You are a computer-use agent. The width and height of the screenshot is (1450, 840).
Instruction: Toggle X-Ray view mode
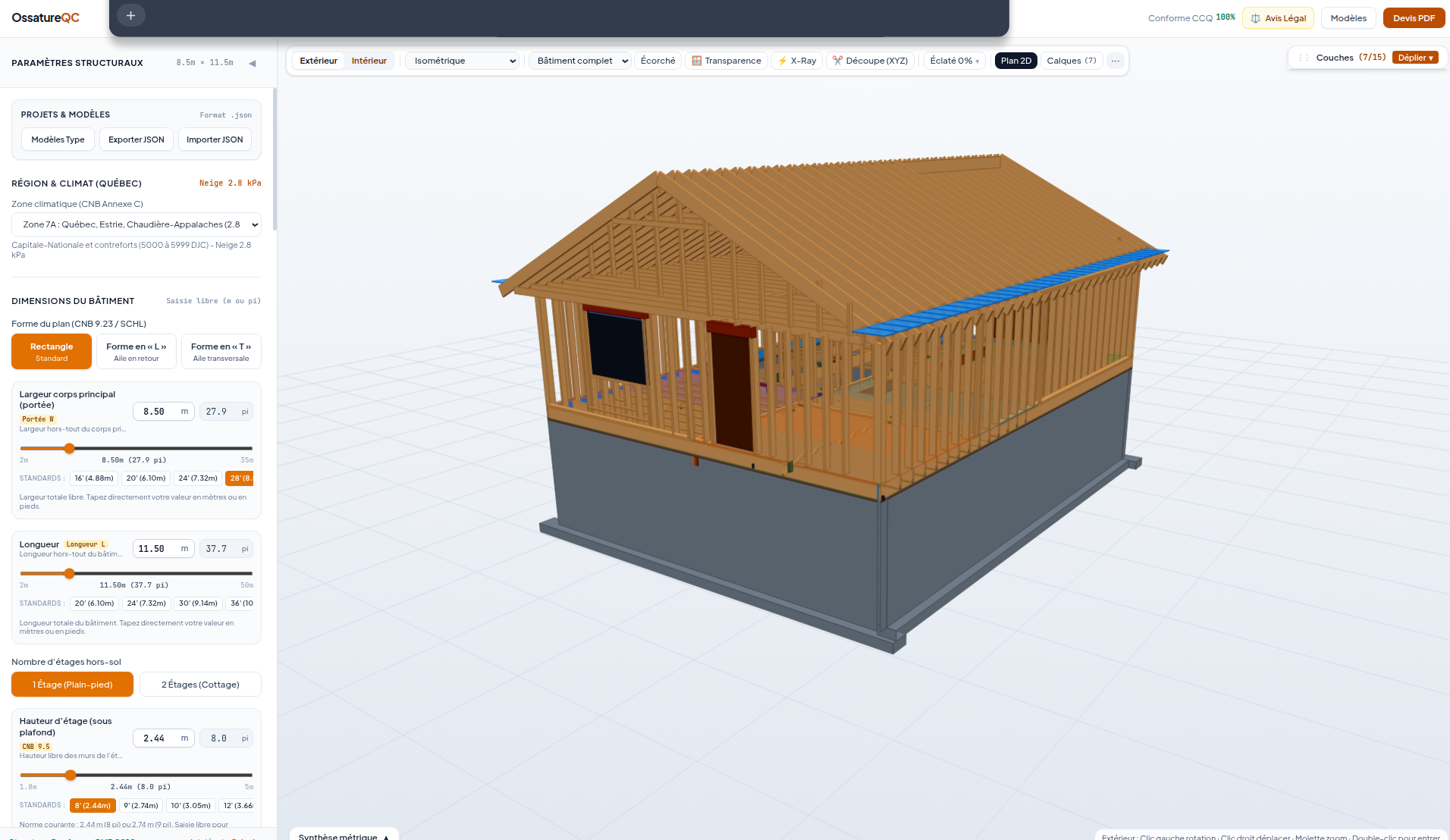pos(797,61)
